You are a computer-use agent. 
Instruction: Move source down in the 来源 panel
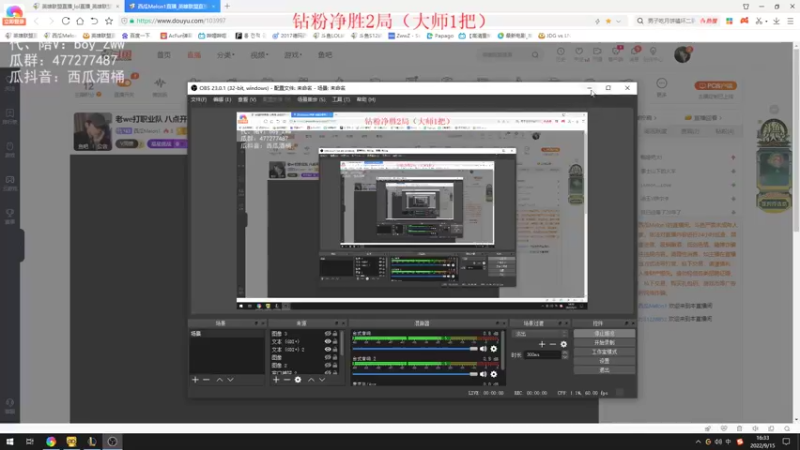(x=322, y=380)
